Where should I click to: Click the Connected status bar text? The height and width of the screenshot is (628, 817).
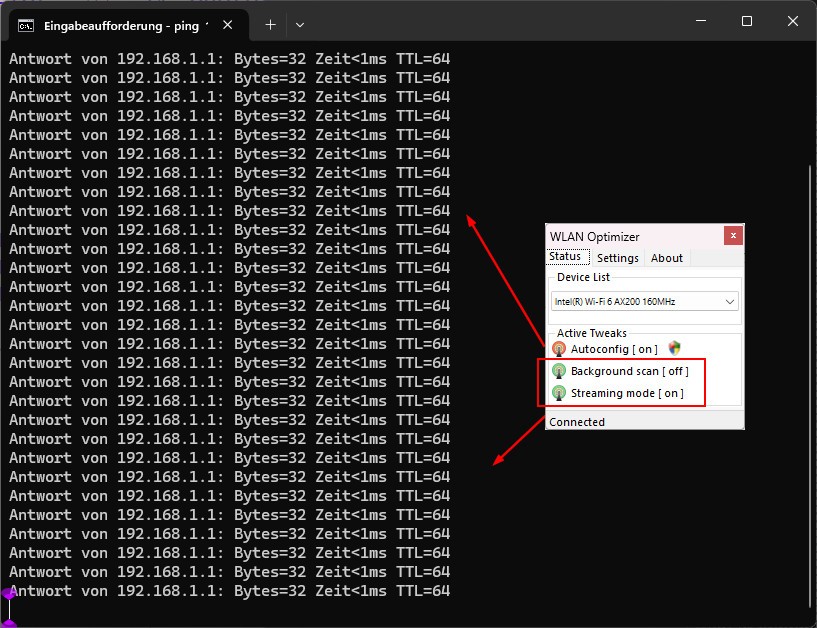[577, 422]
